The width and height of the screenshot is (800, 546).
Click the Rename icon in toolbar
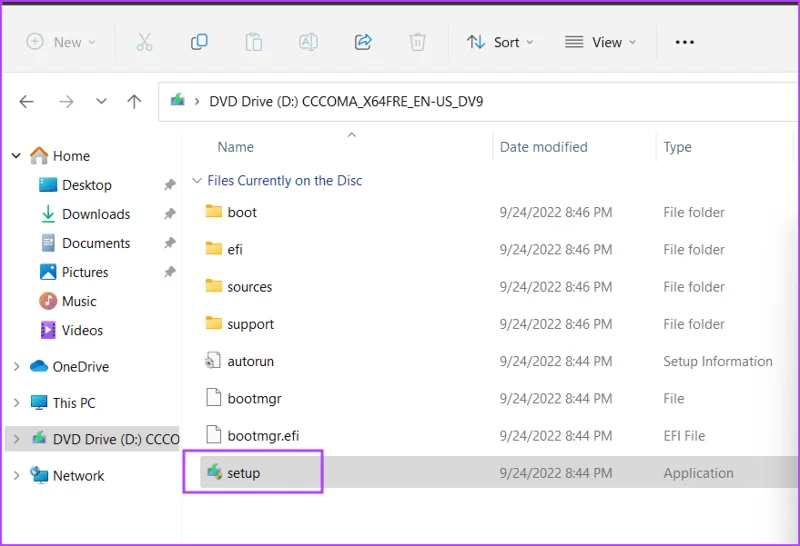(x=308, y=42)
